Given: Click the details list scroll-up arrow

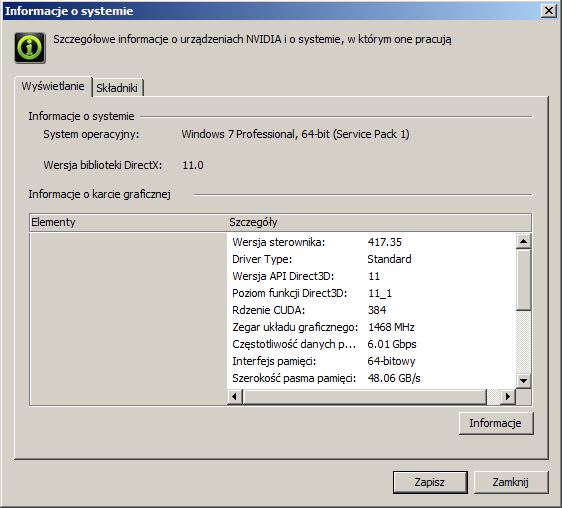Looking at the screenshot, I should click(x=523, y=241).
